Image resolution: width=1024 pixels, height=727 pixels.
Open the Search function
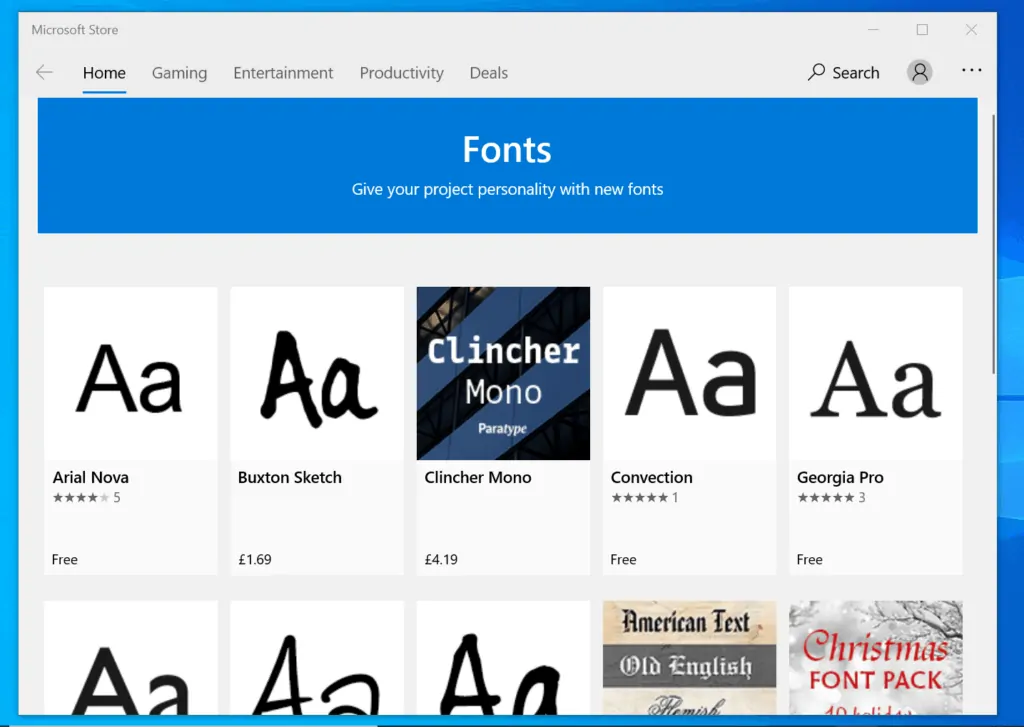tap(842, 72)
